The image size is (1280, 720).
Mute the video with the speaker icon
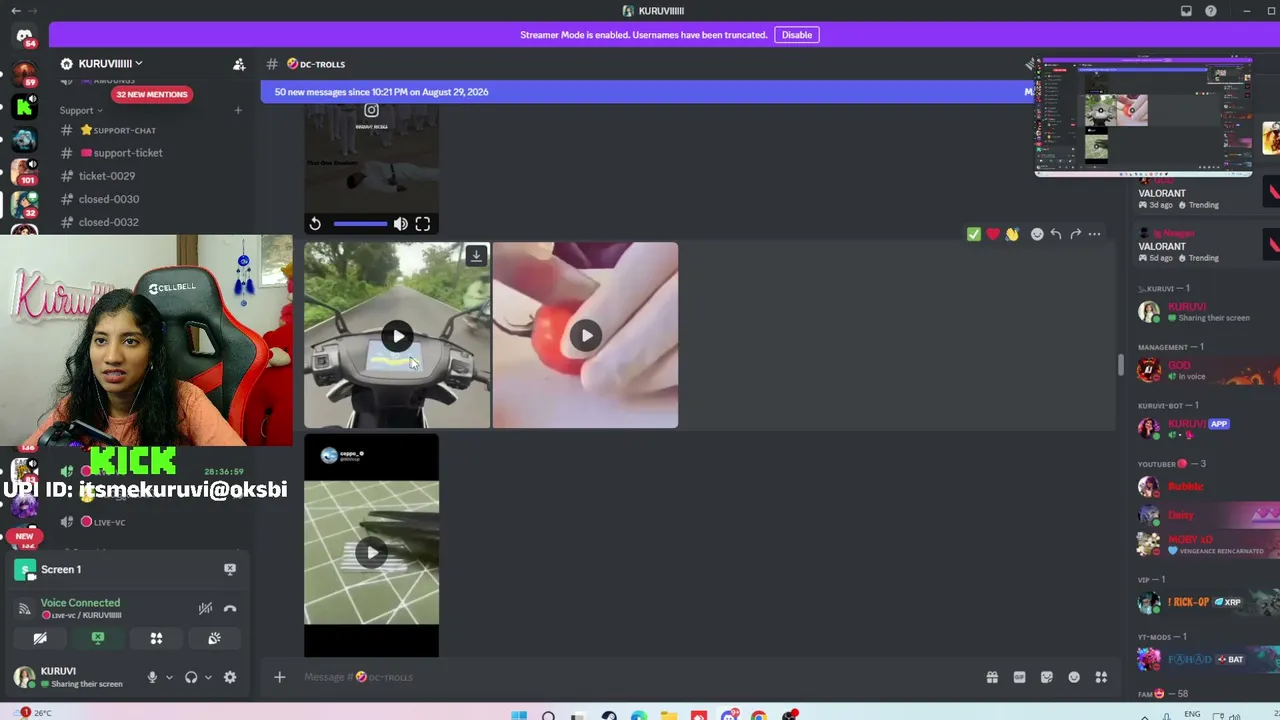[400, 224]
